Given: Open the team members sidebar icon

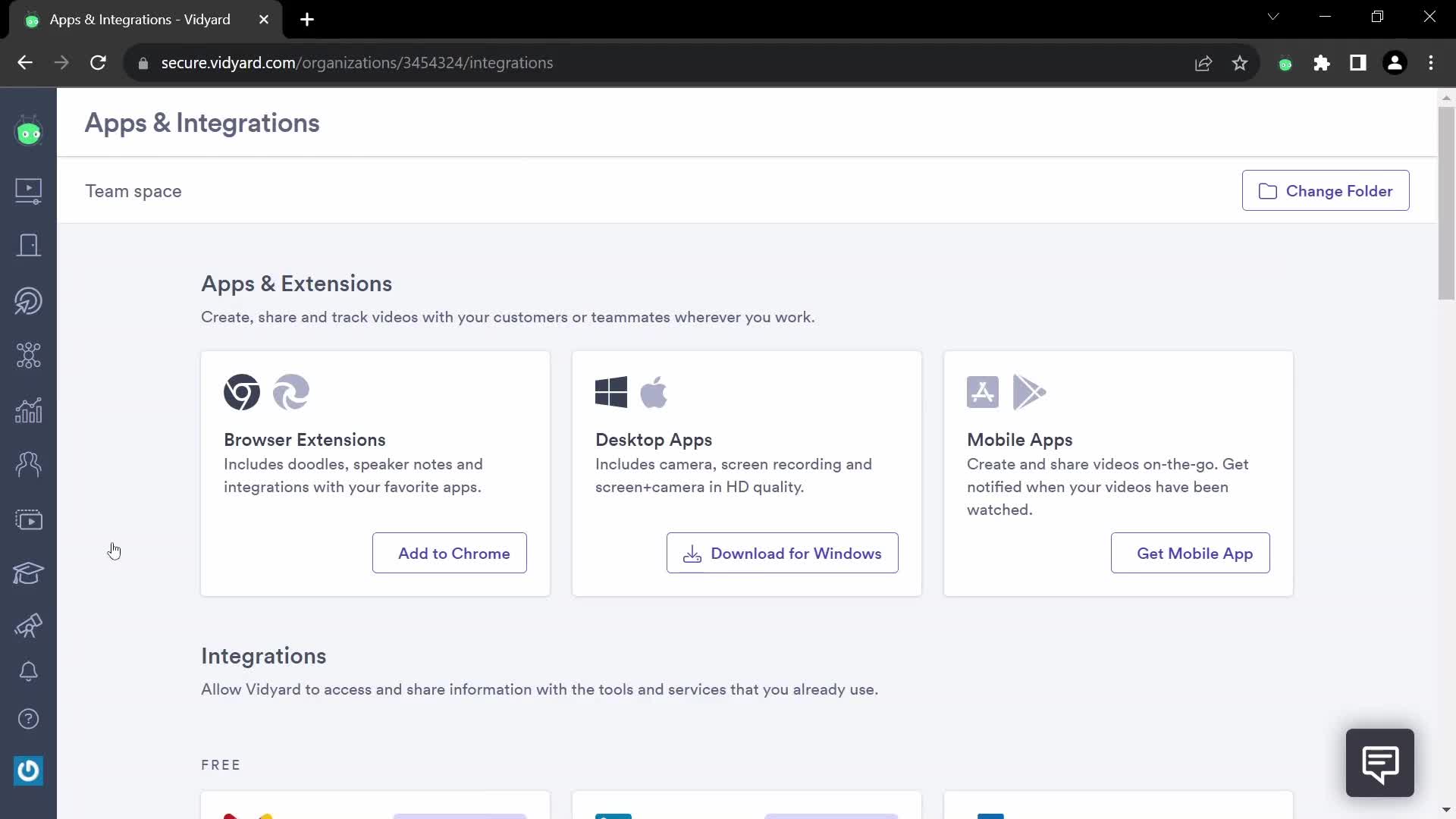Looking at the screenshot, I should coord(28,464).
